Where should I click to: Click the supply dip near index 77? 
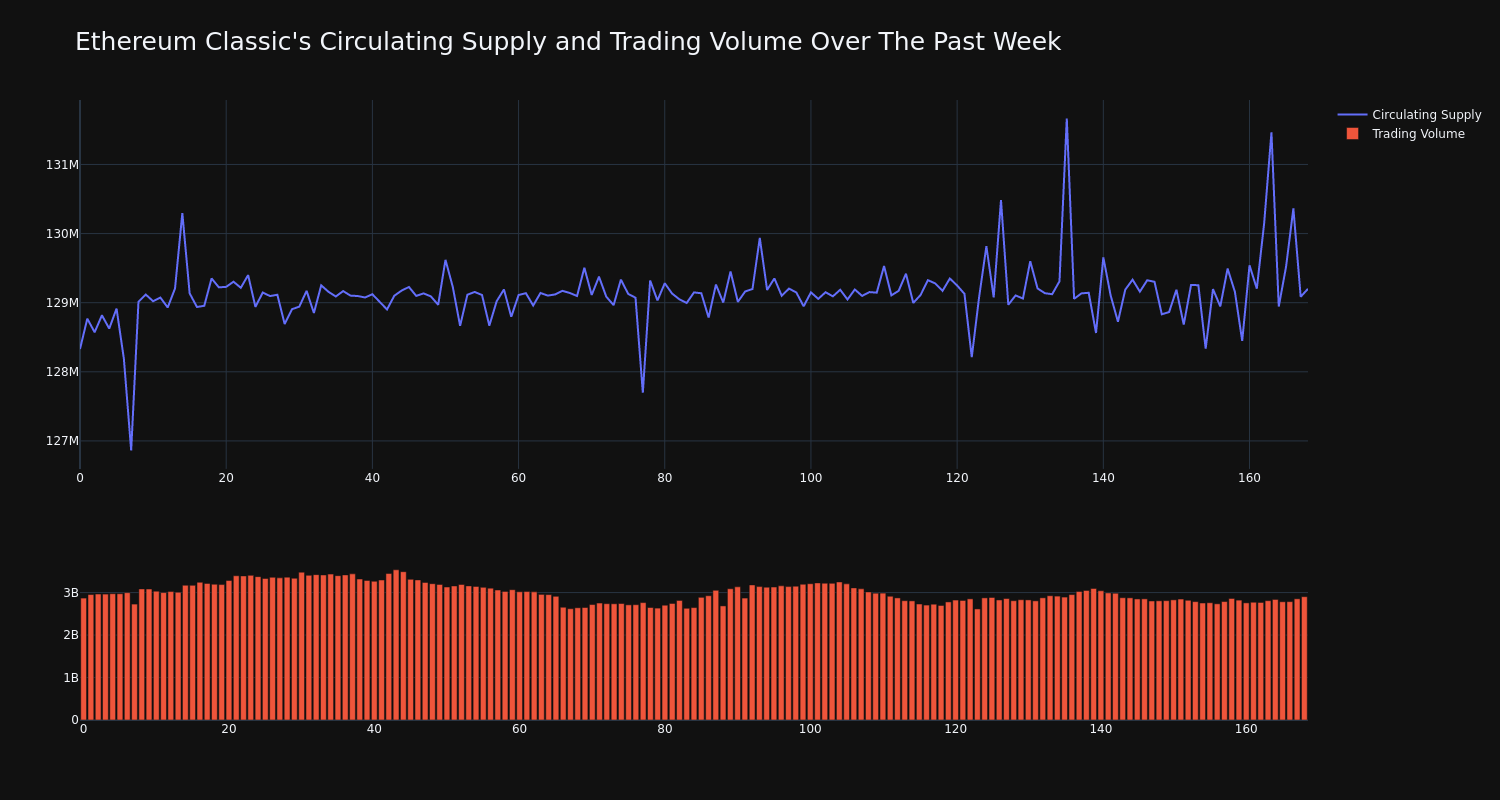click(643, 391)
